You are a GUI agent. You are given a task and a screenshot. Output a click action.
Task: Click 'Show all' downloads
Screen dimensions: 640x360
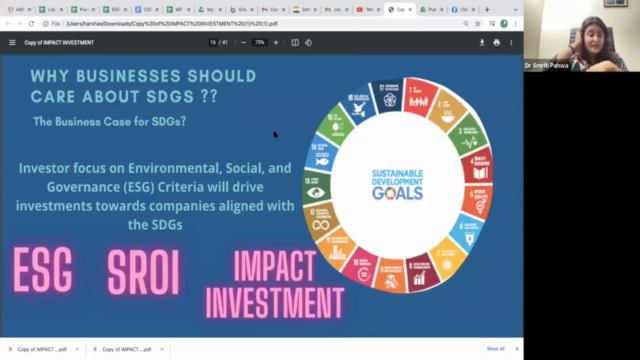(x=496, y=349)
